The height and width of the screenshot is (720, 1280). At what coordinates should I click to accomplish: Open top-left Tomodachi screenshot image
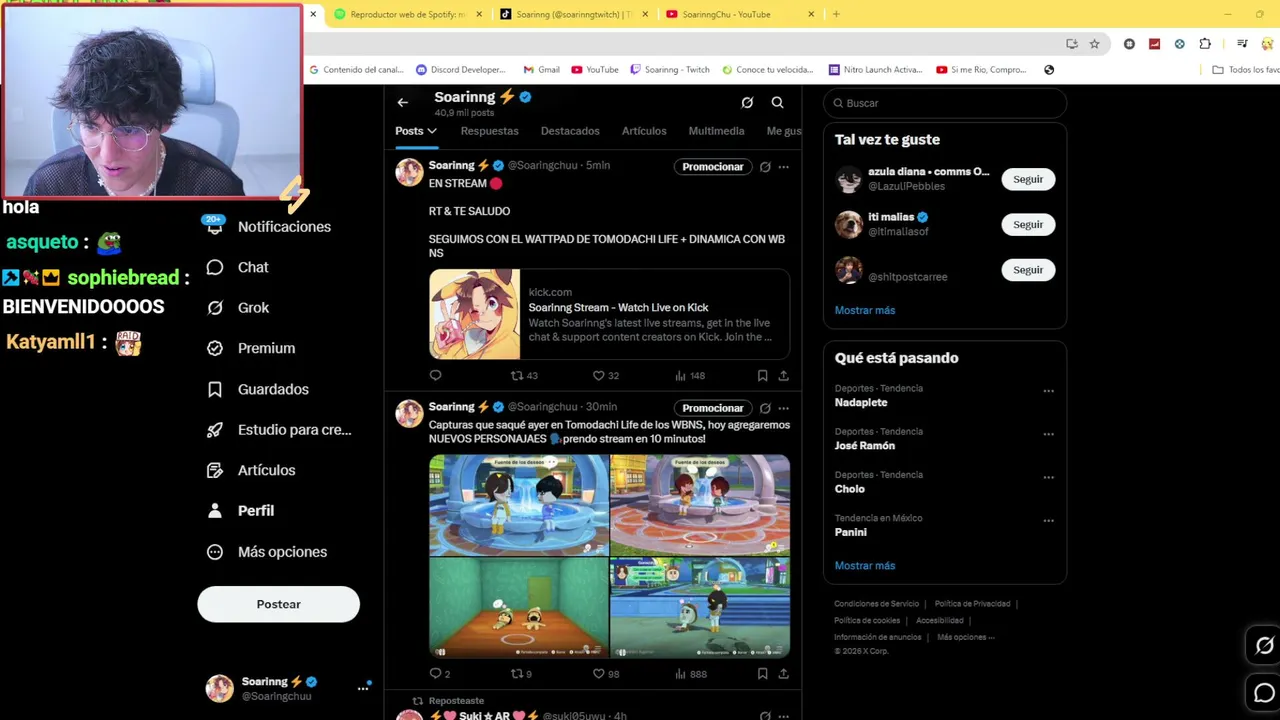point(519,505)
